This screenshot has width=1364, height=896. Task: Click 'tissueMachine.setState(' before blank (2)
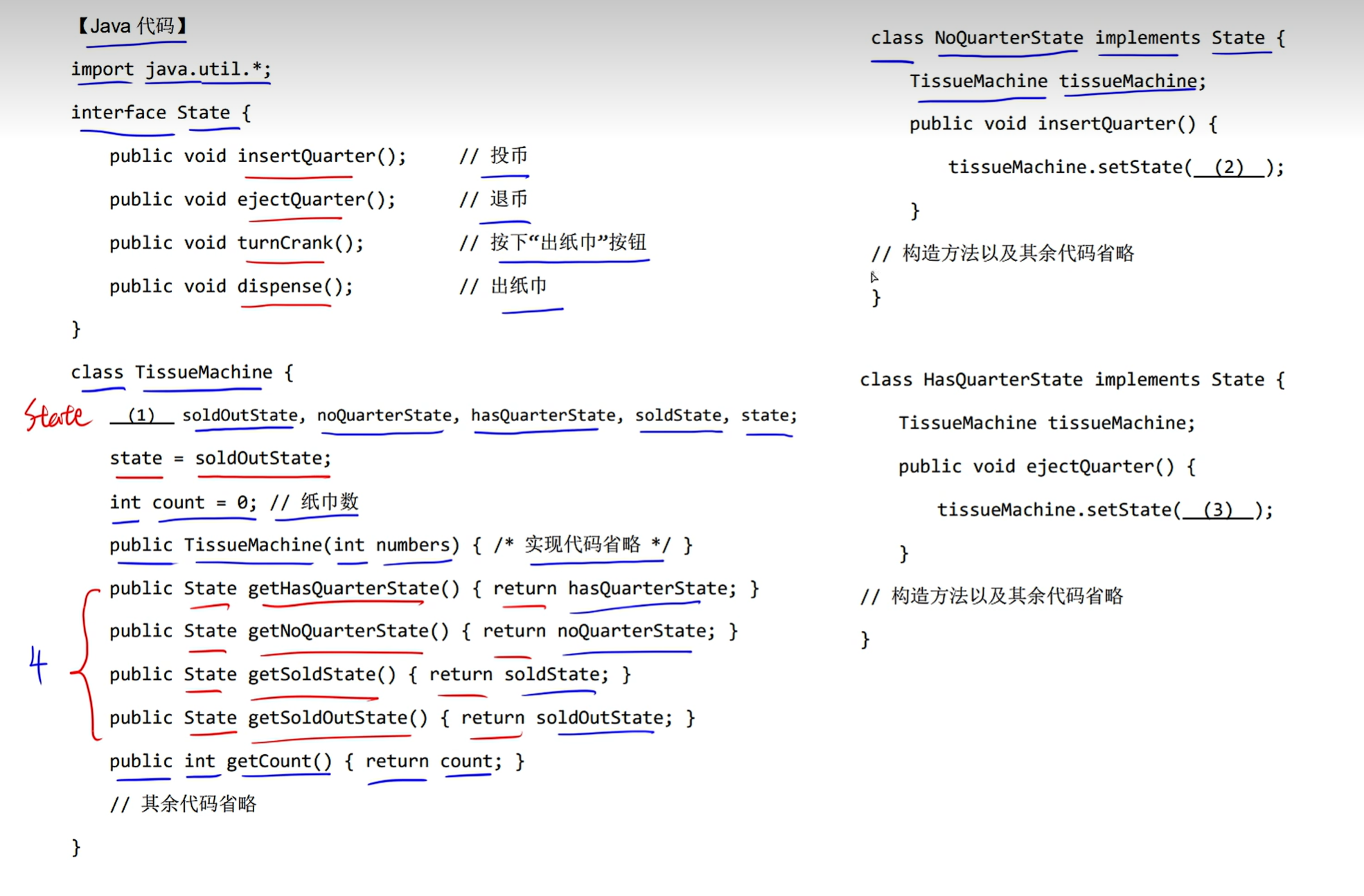(x=1070, y=167)
